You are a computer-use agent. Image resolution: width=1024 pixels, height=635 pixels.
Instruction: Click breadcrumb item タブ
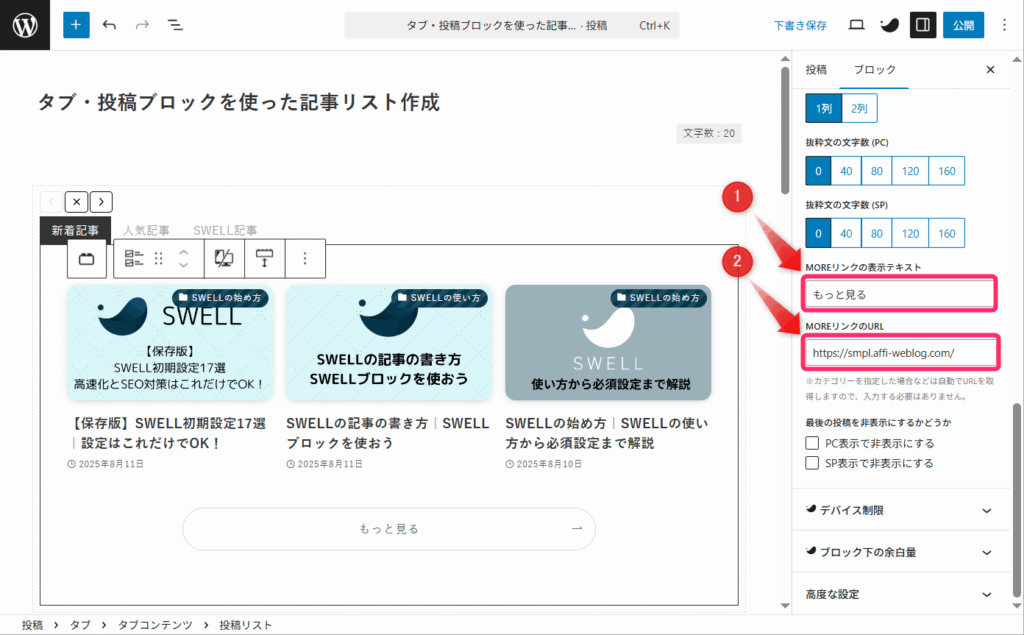80,625
